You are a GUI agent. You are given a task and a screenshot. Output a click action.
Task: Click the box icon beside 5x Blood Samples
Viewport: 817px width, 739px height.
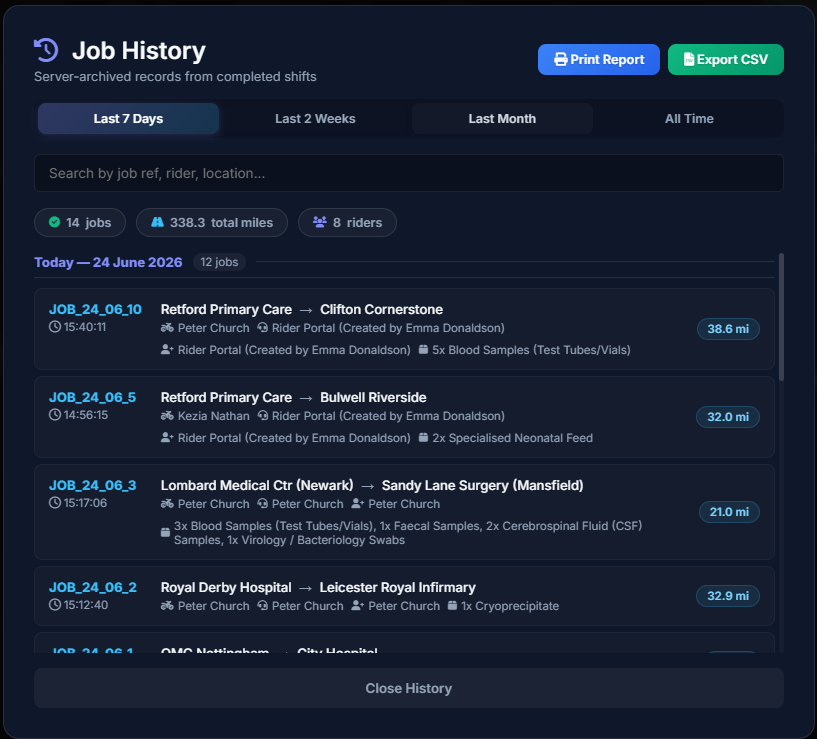424,350
